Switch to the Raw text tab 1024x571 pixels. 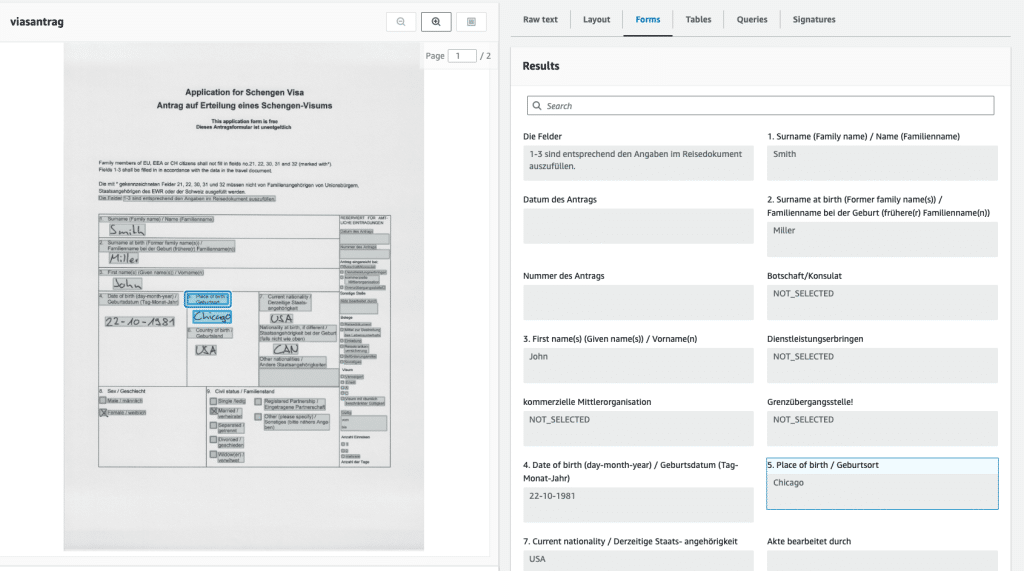coord(540,19)
